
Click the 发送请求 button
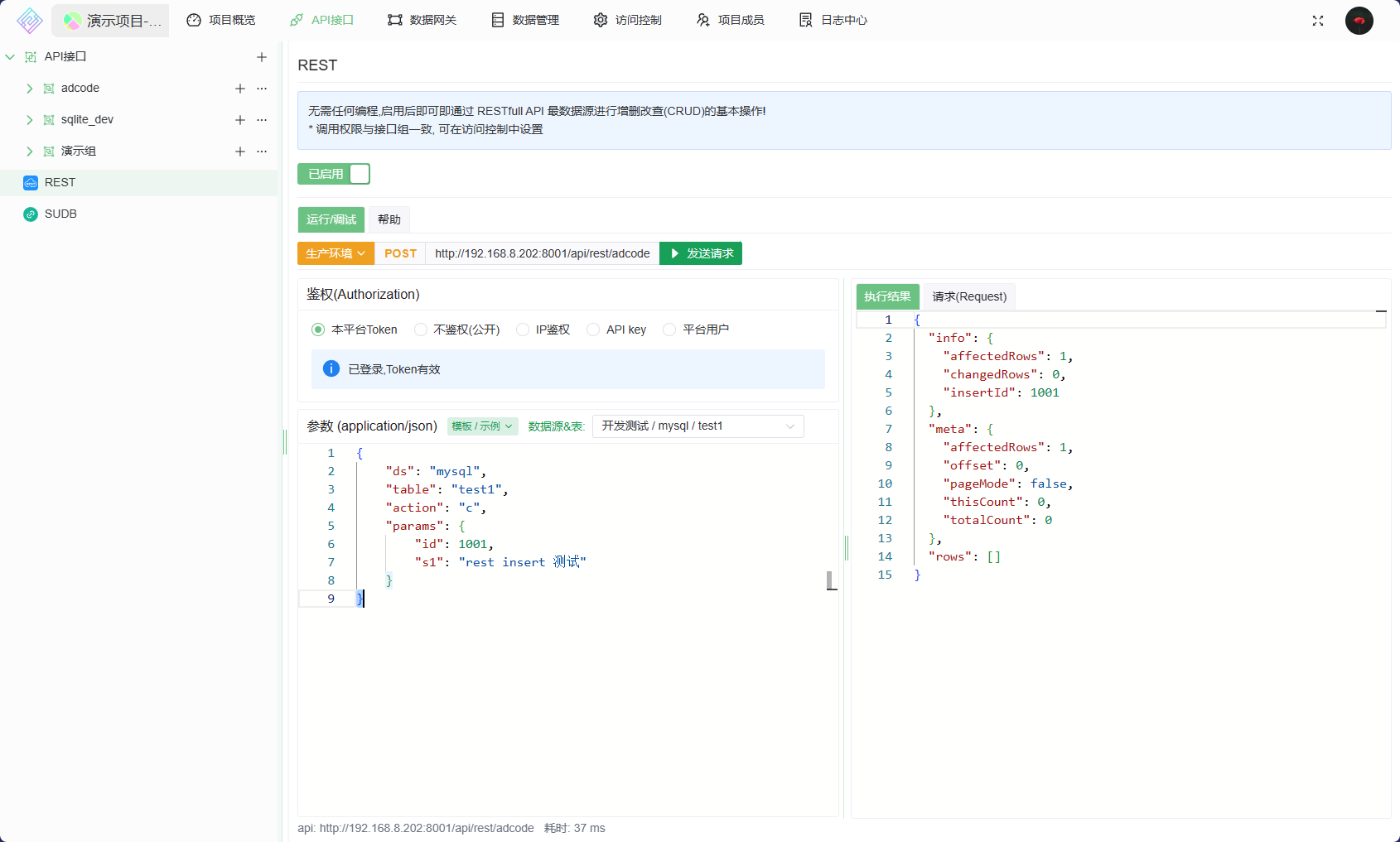701,253
